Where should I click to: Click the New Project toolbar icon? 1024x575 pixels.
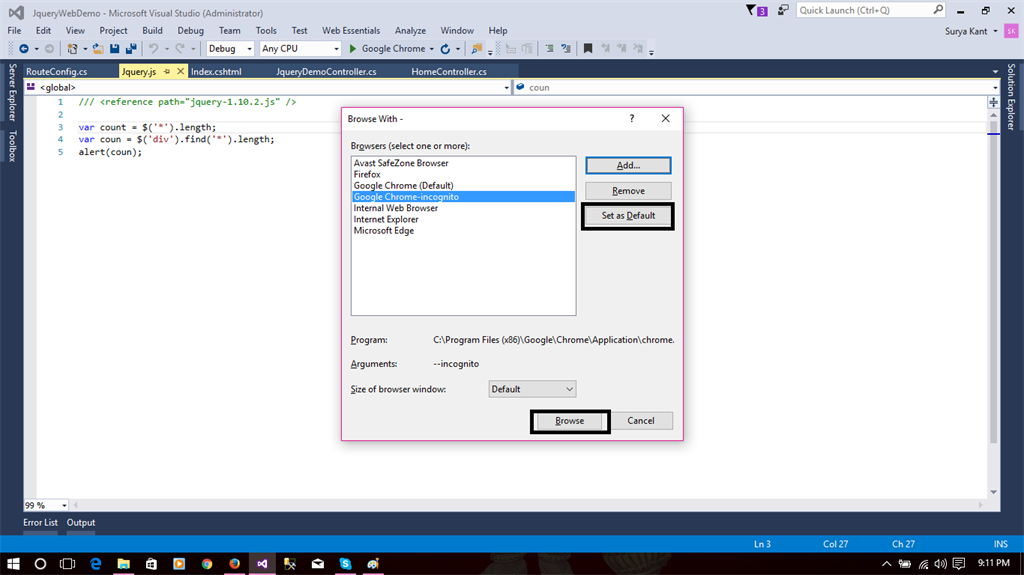[72, 48]
